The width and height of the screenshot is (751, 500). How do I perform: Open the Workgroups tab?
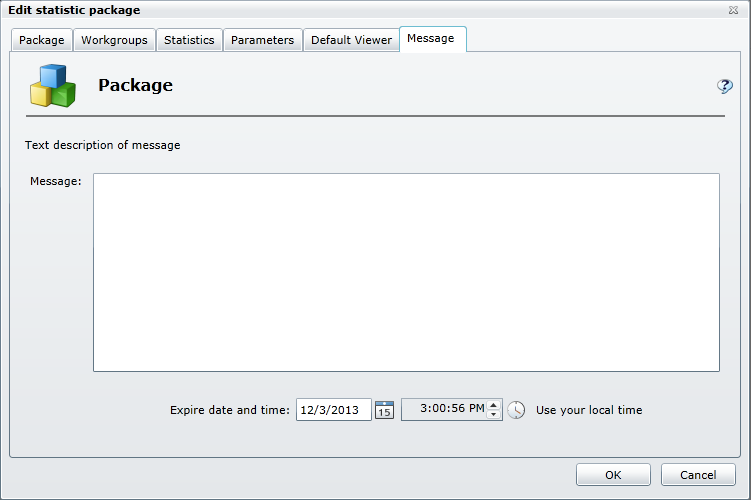[114, 40]
